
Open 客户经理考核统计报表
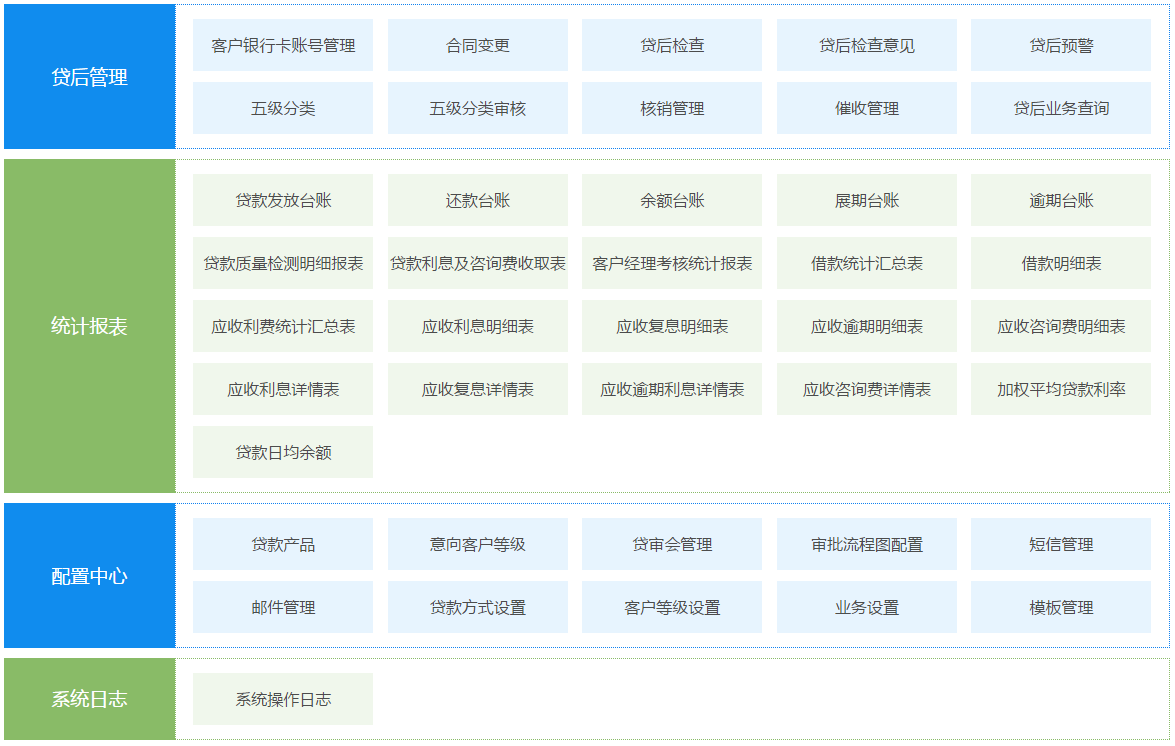[672, 263]
